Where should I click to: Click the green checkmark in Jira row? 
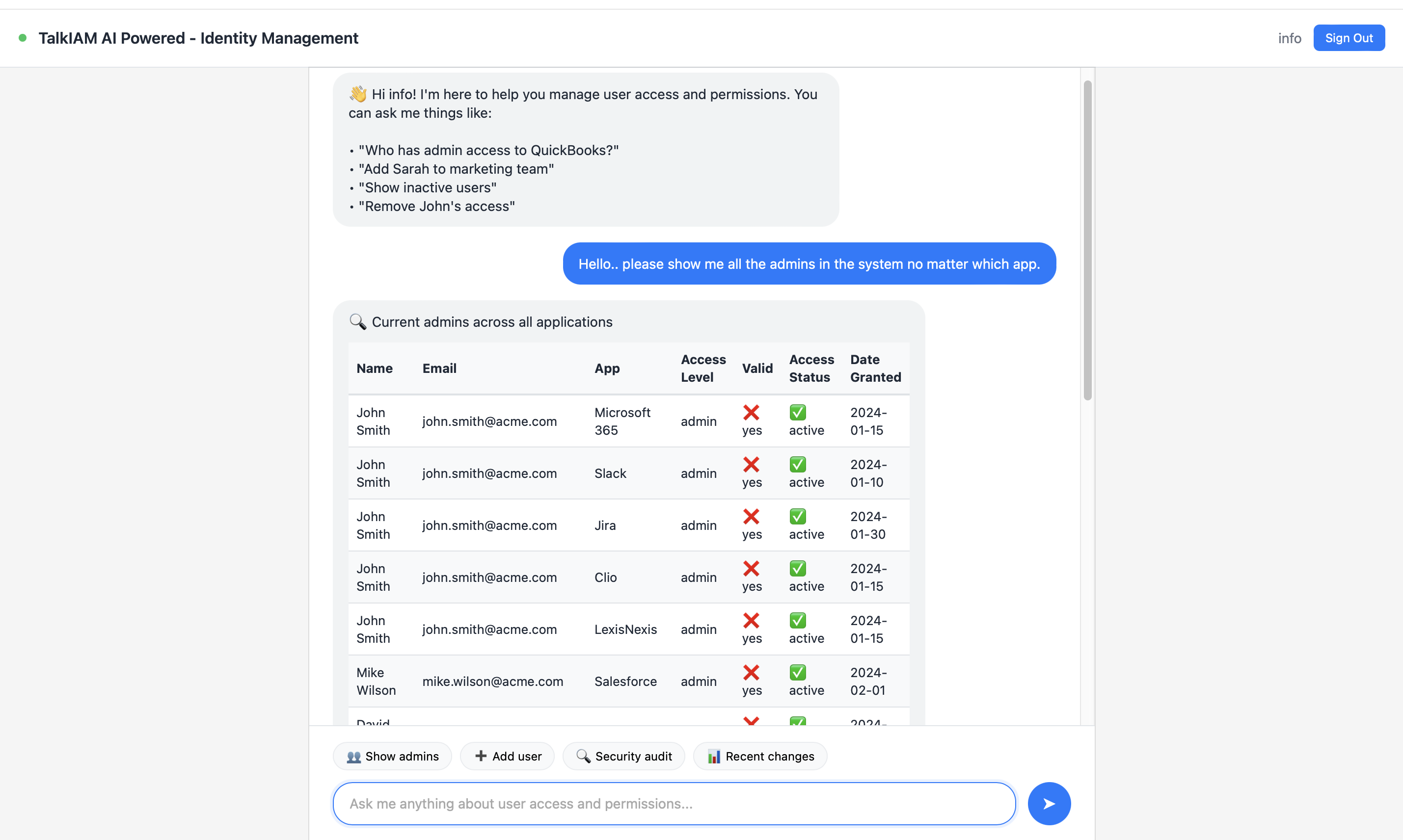click(797, 516)
